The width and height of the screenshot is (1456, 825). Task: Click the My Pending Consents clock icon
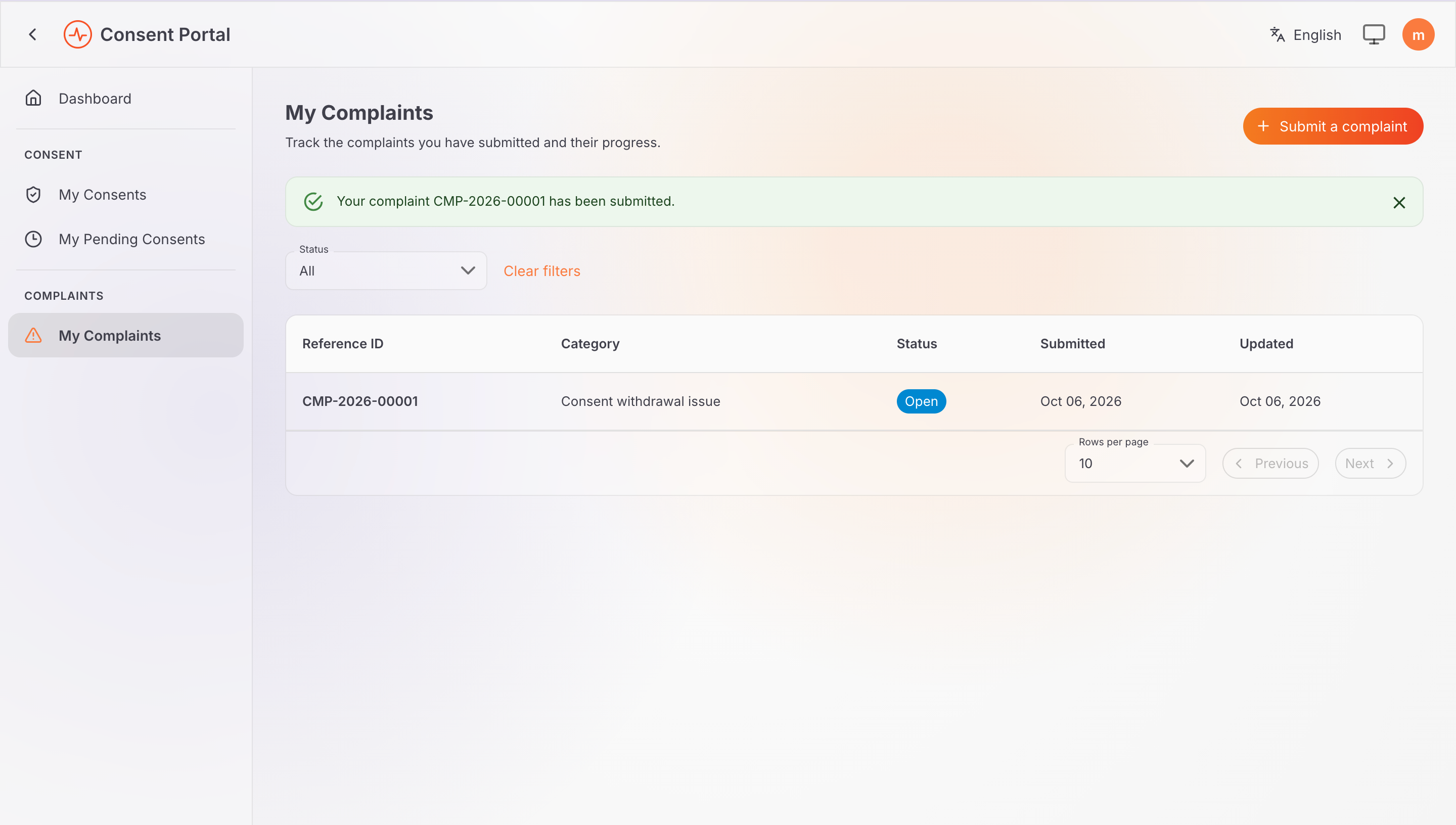coord(33,239)
